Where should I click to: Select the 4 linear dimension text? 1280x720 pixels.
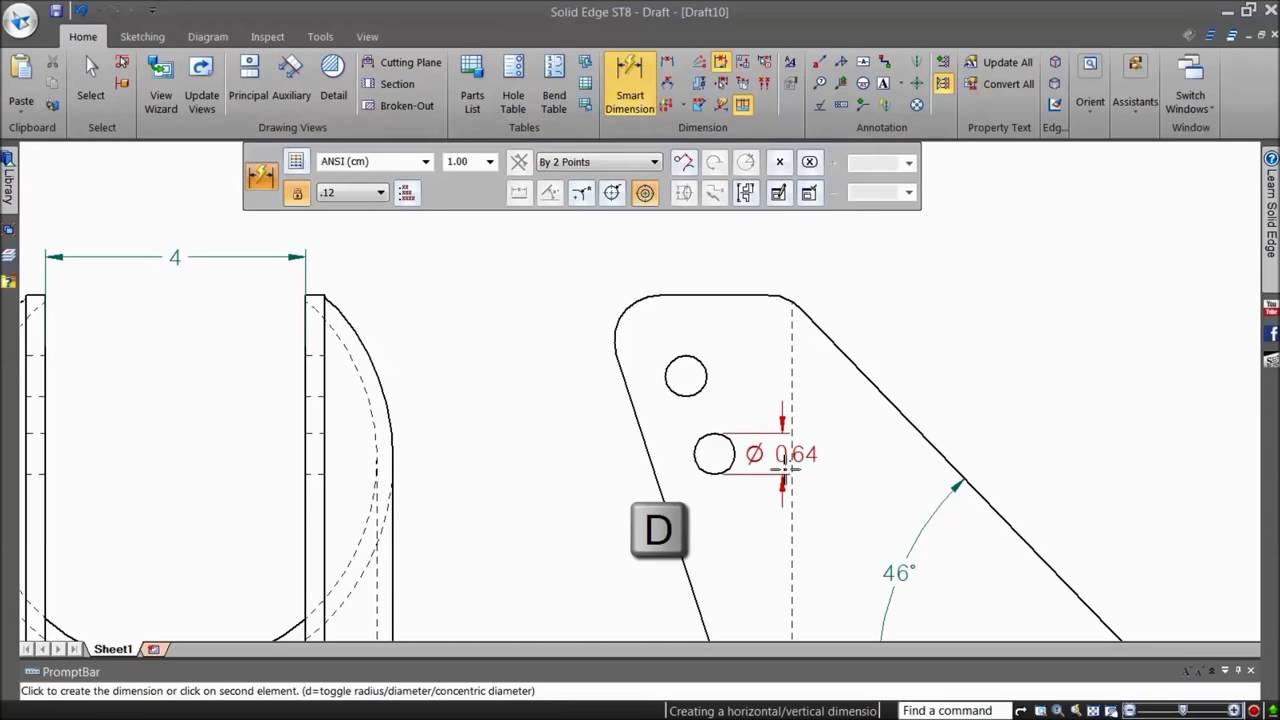pos(175,258)
